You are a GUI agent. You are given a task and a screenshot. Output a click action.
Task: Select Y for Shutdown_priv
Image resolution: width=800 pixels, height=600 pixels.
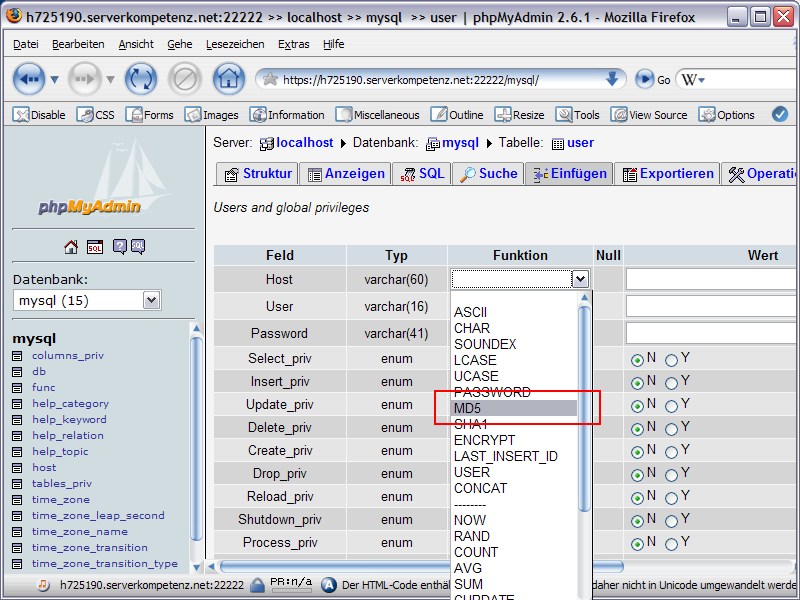[671, 521]
